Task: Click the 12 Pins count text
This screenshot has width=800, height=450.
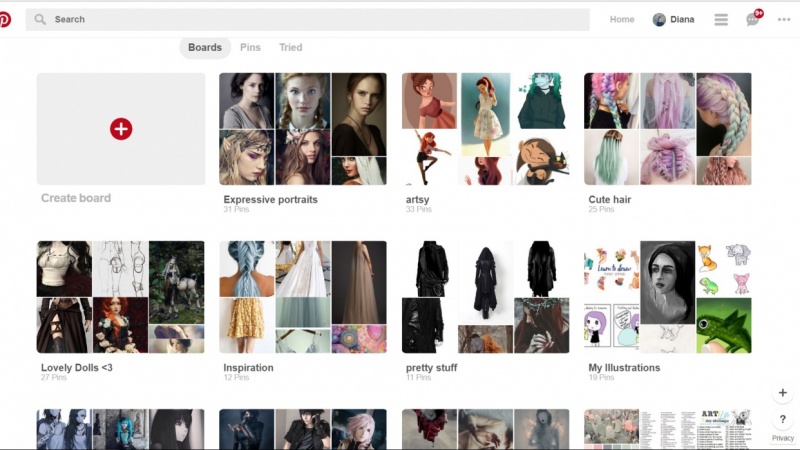Action: click(236, 378)
